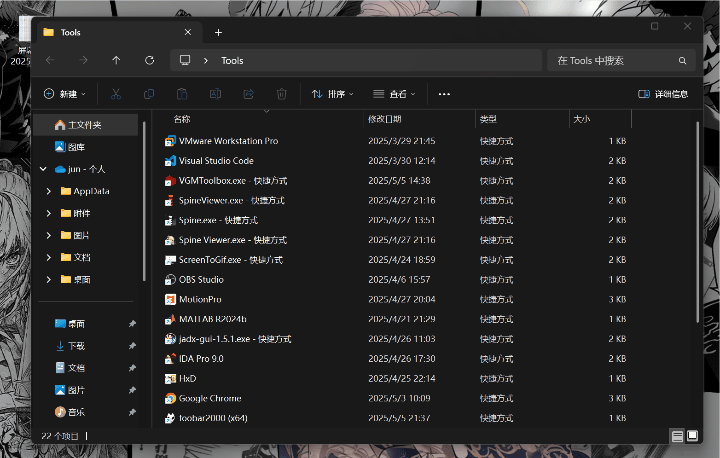Screen dimensions: 720x458
Task: Expand the 文档 folder node under OneDrive
Action: [49, 257]
